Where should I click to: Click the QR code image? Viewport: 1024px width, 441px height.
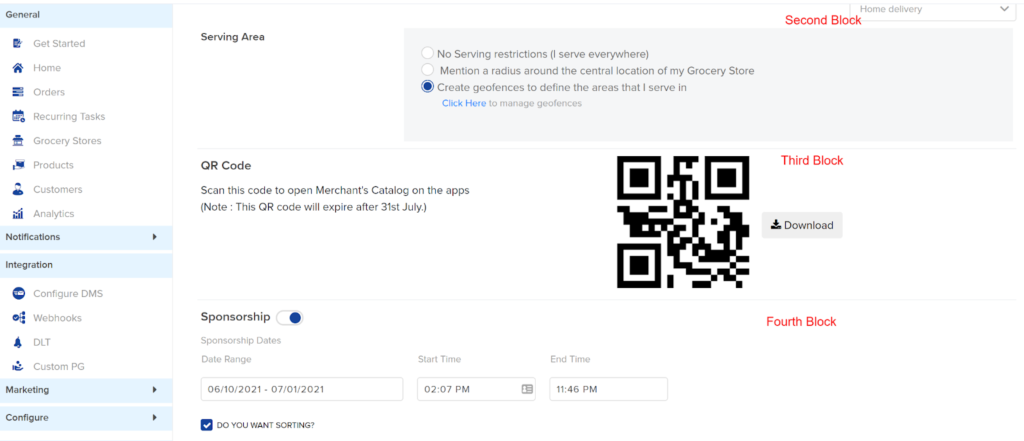coord(683,222)
